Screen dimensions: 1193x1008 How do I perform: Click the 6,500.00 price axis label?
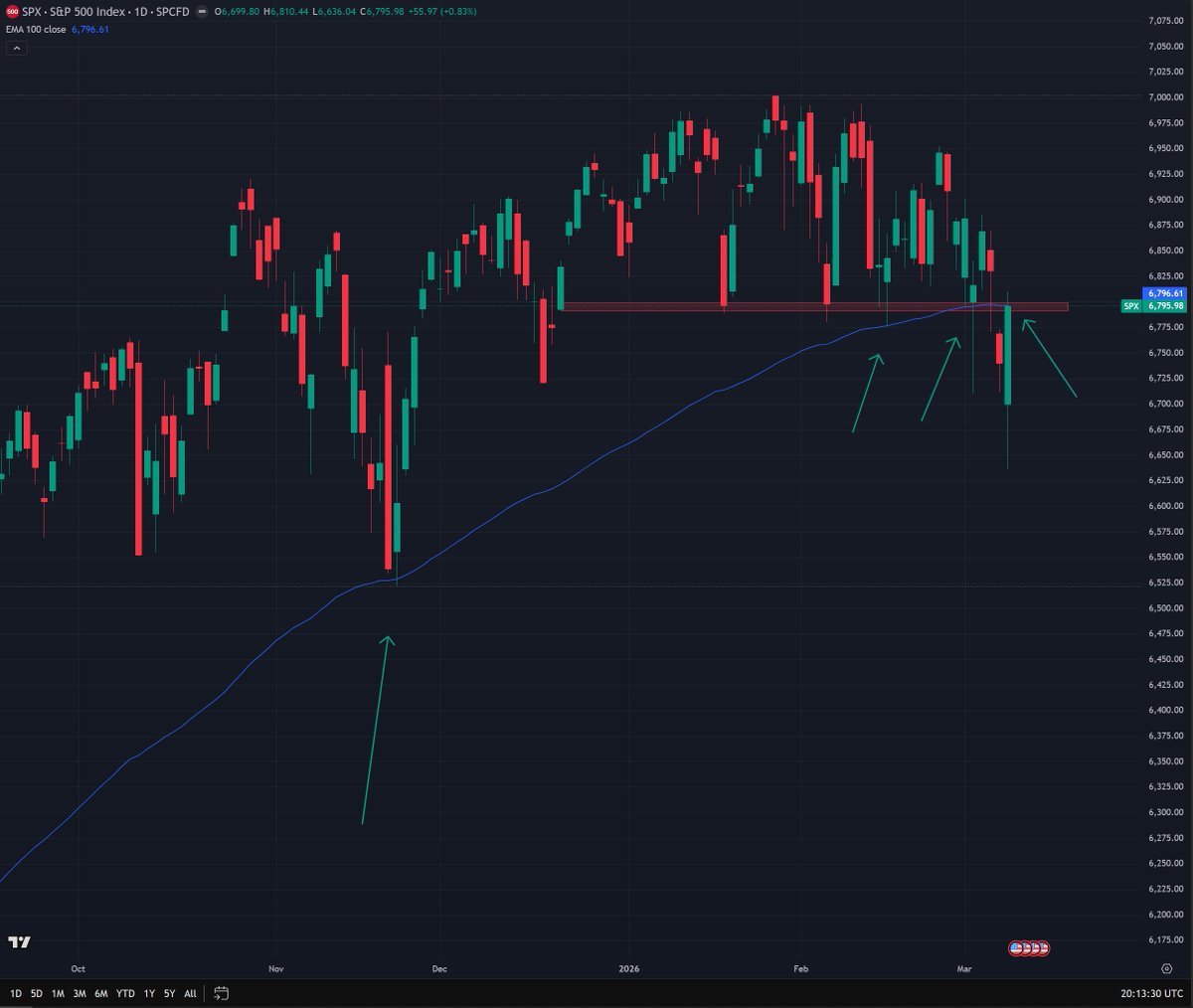[1165, 608]
